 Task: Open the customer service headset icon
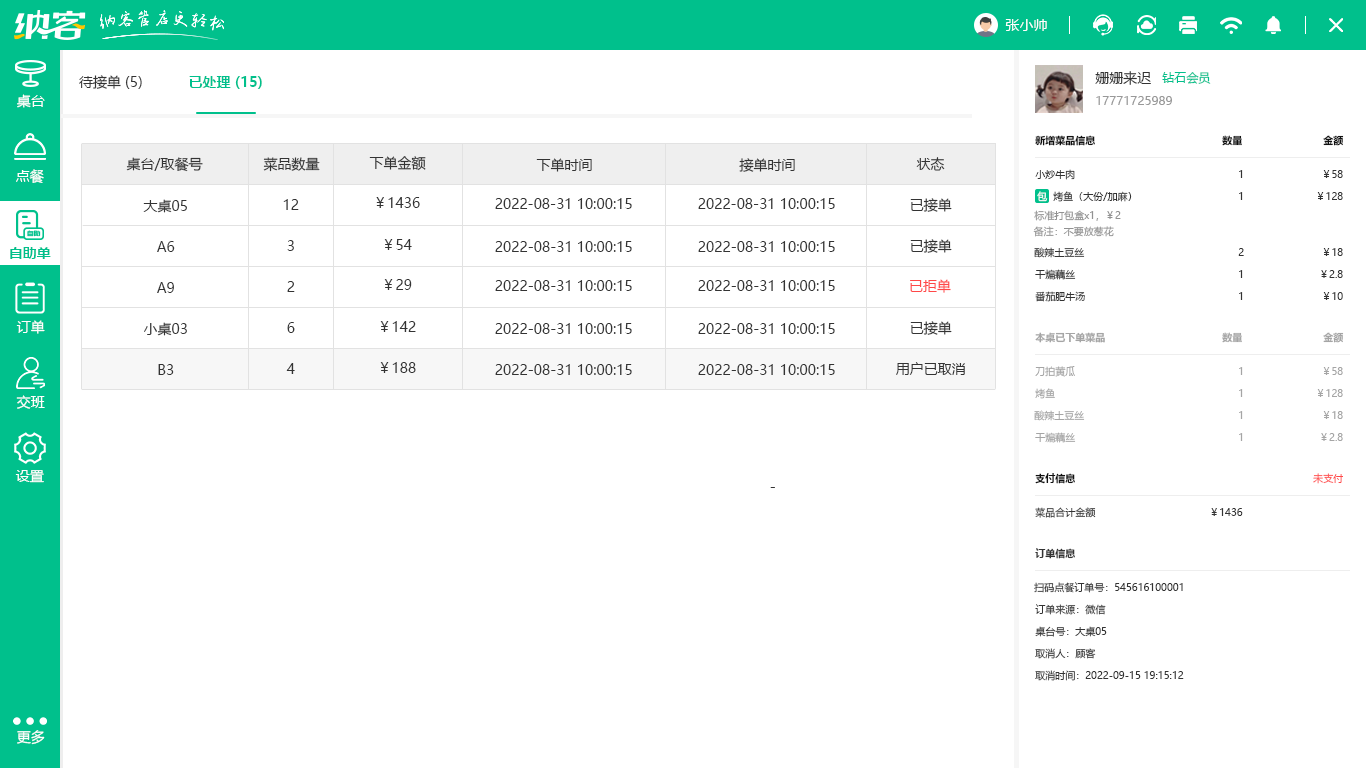coord(1104,25)
